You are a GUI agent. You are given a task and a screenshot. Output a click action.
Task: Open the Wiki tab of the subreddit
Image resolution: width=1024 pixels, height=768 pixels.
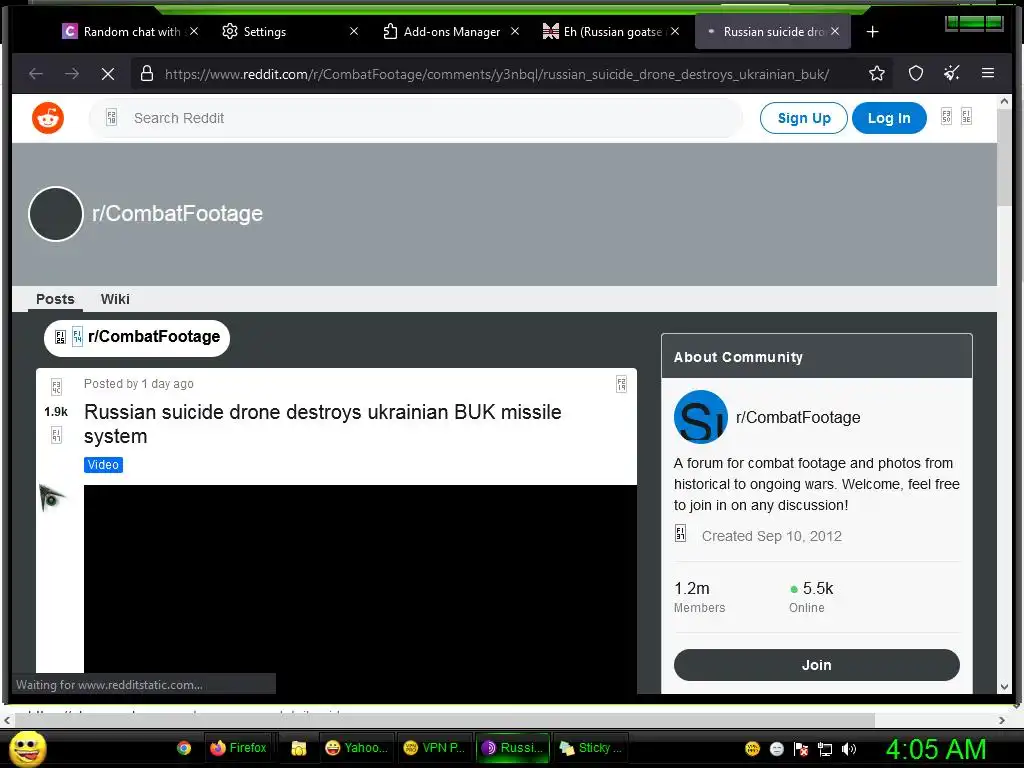[x=115, y=299]
